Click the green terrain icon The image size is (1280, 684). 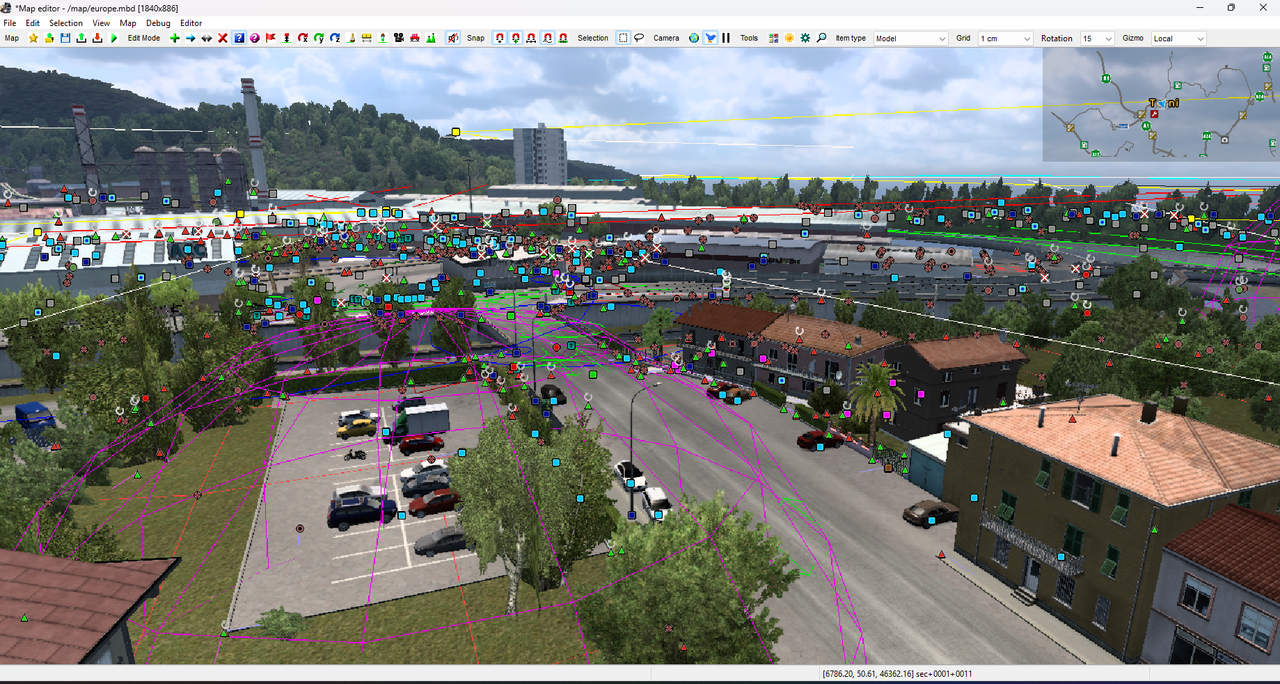point(431,38)
